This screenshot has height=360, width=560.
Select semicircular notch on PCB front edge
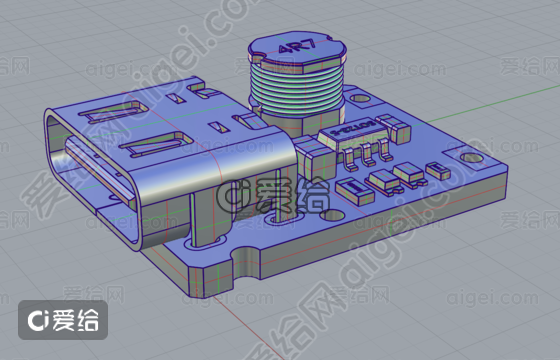coord(246,262)
